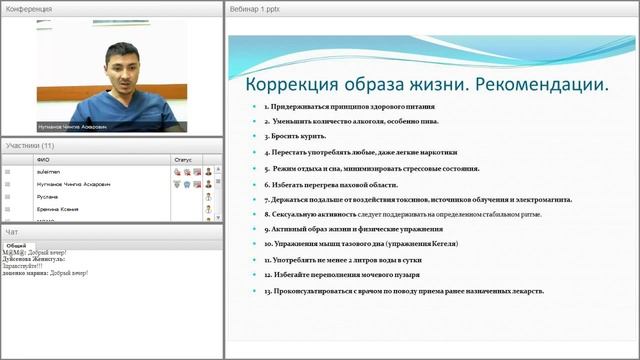Click slide title Коррекция образа жизни

[427, 84]
